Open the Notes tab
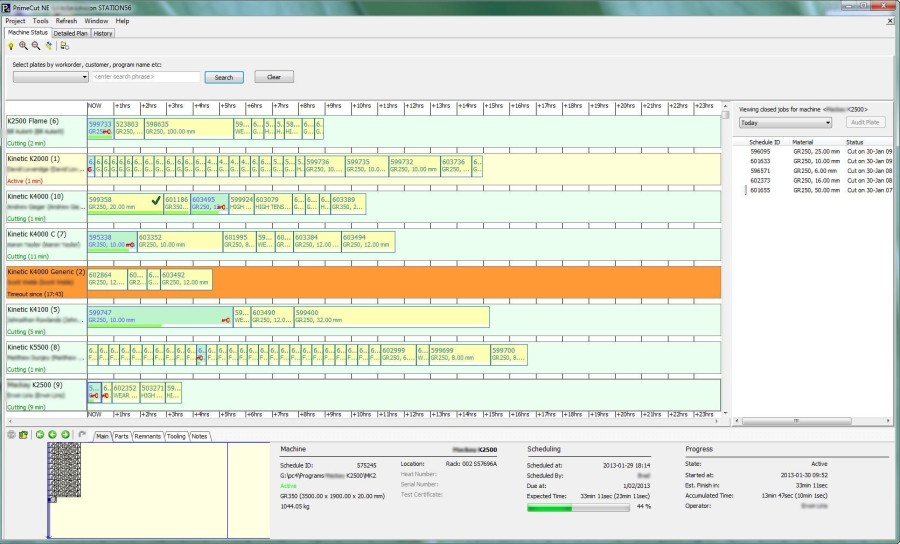This screenshot has height=544, width=900. click(x=199, y=436)
